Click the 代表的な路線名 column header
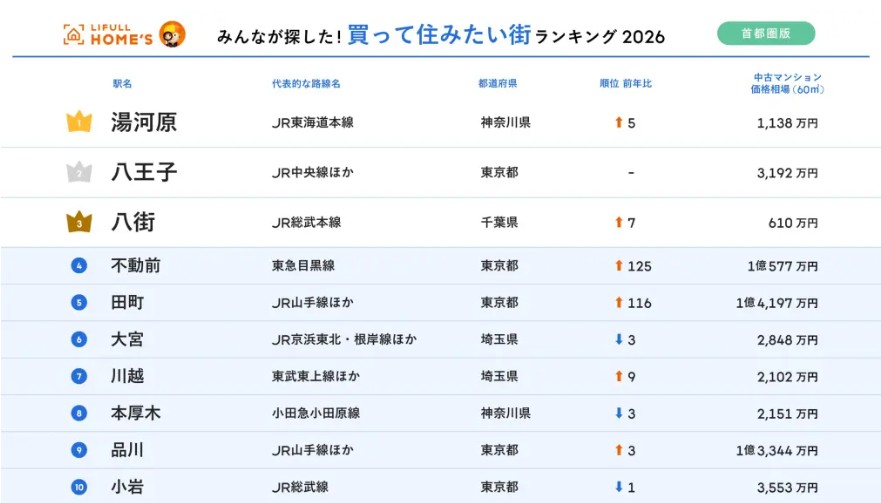 [306, 84]
